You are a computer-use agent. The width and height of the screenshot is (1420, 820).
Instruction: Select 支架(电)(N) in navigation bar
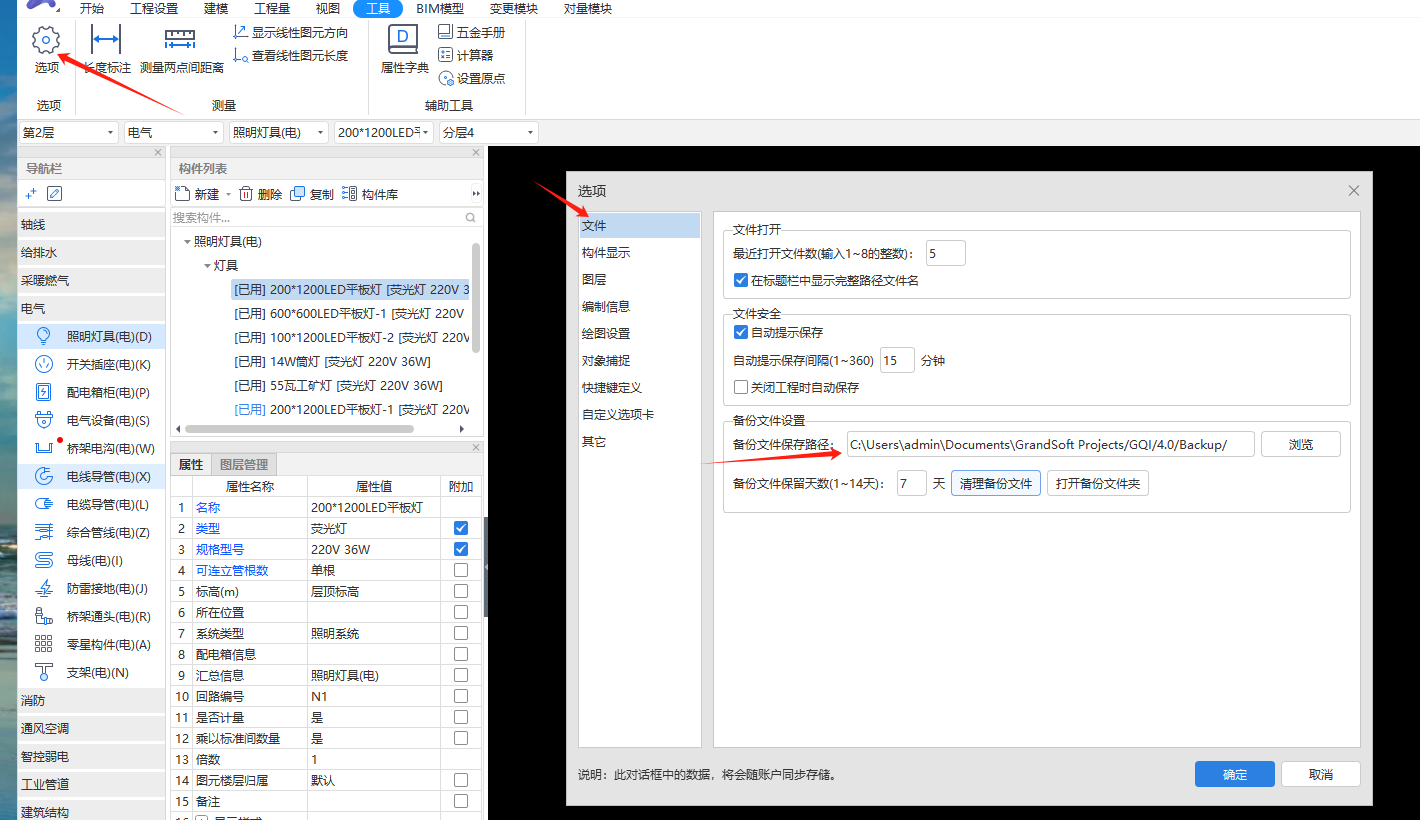coord(92,673)
